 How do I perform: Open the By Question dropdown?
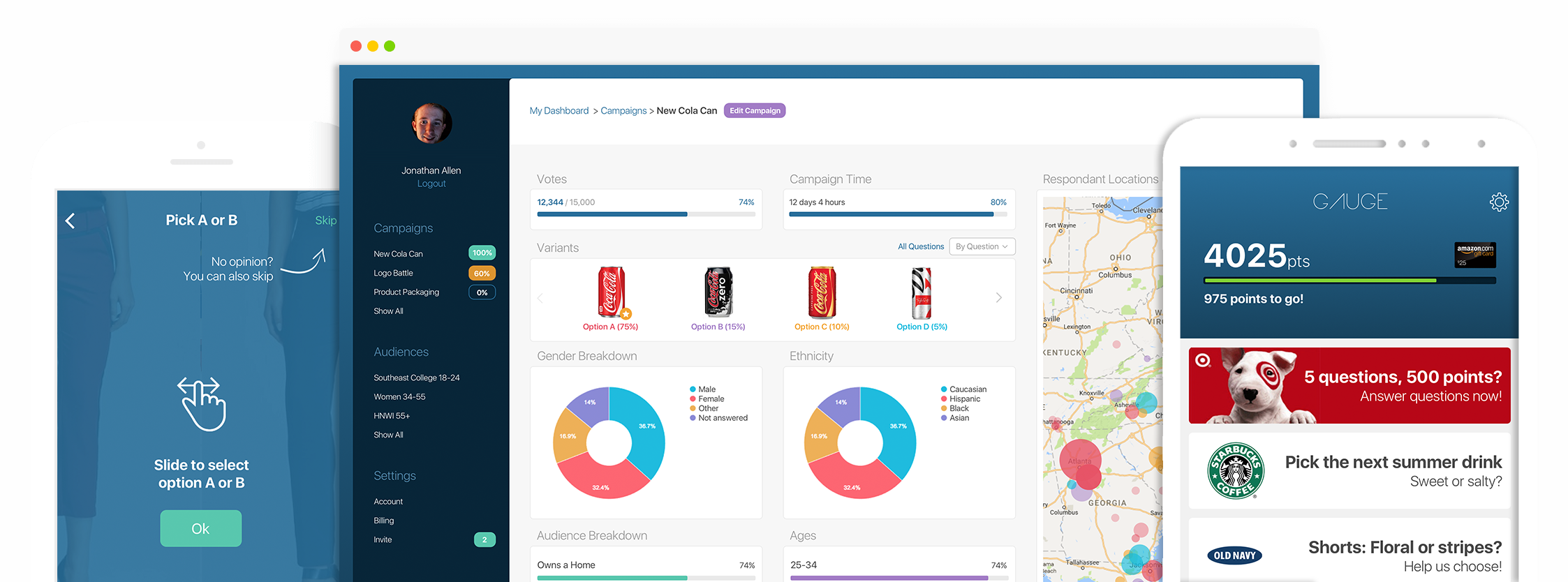982,246
